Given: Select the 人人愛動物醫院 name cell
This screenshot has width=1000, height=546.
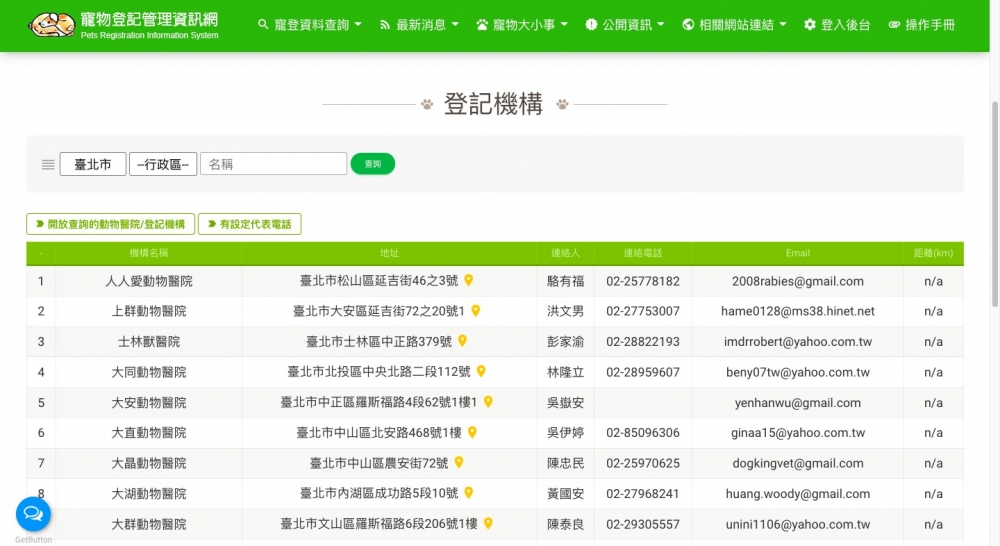Looking at the screenshot, I should click(x=149, y=281).
